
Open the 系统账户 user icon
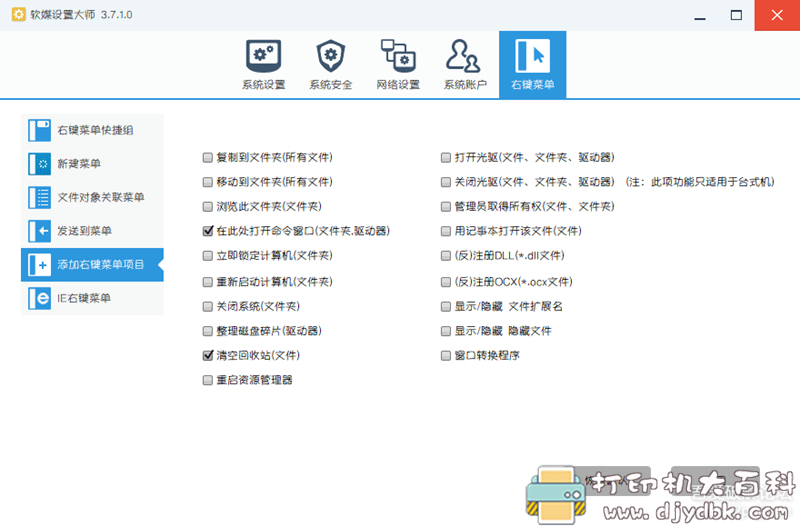coord(463,56)
